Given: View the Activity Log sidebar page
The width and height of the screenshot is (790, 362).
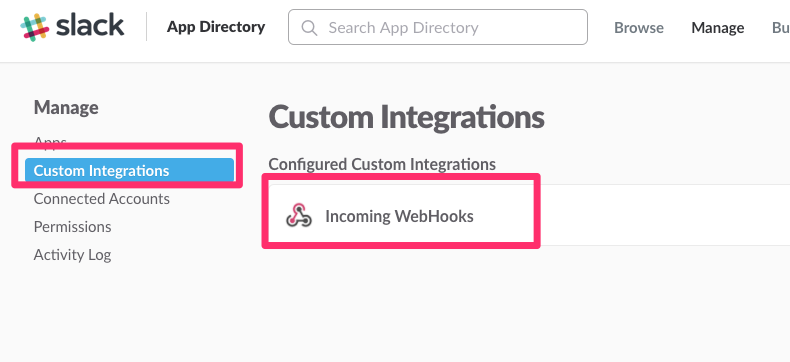Looking at the screenshot, I should tap(73, 255).
